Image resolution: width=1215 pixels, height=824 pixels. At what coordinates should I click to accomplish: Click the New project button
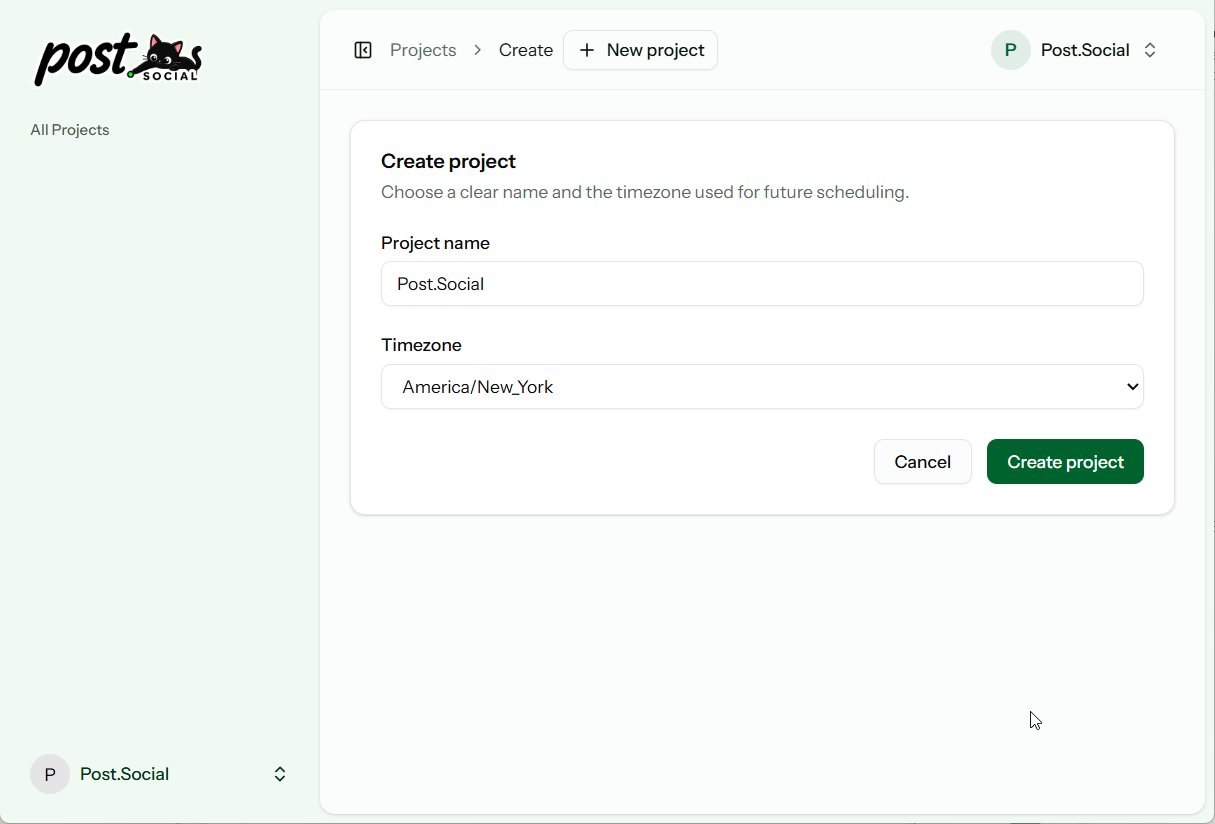pos(640,50)
